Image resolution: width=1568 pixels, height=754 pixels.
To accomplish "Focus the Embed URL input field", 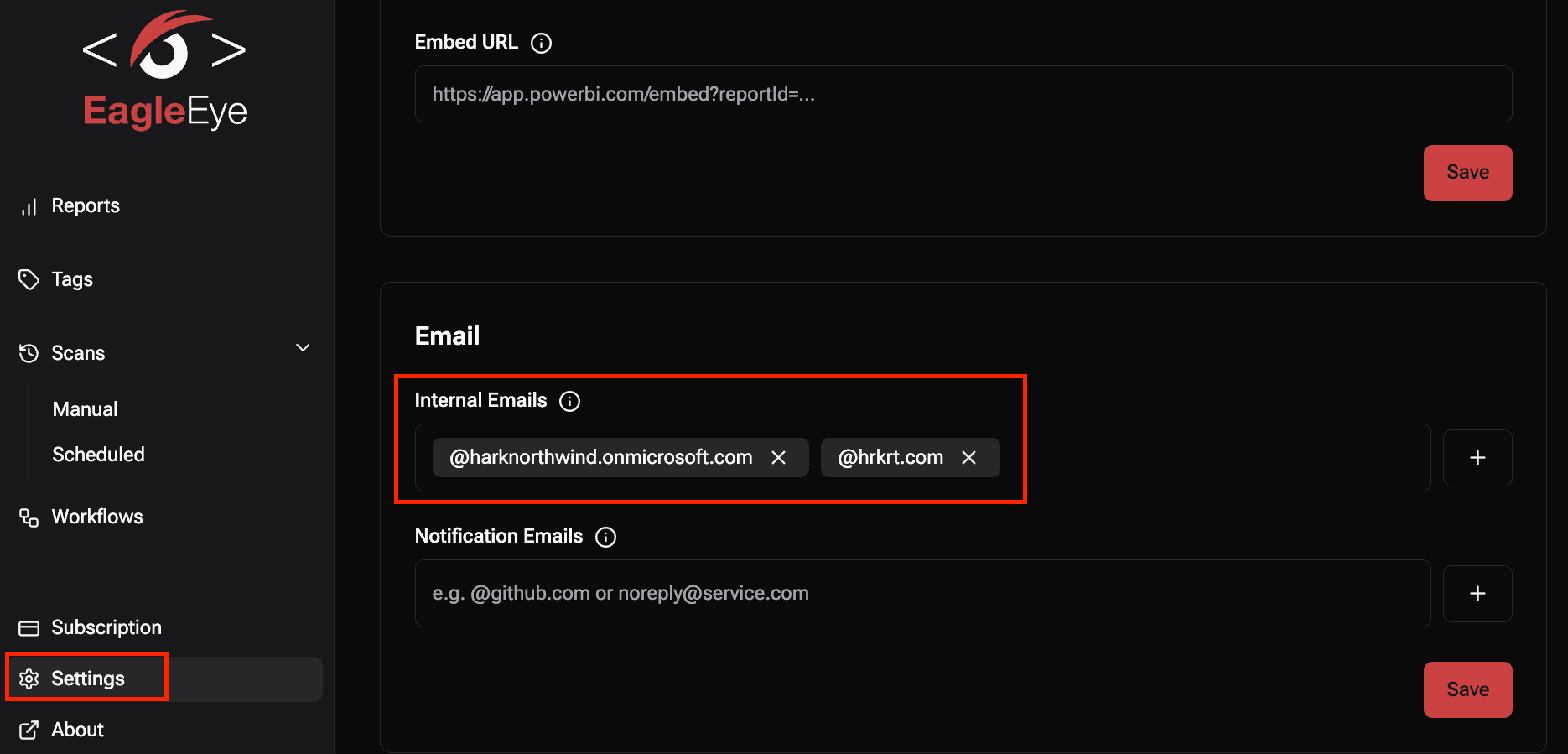I will [963, 94].
